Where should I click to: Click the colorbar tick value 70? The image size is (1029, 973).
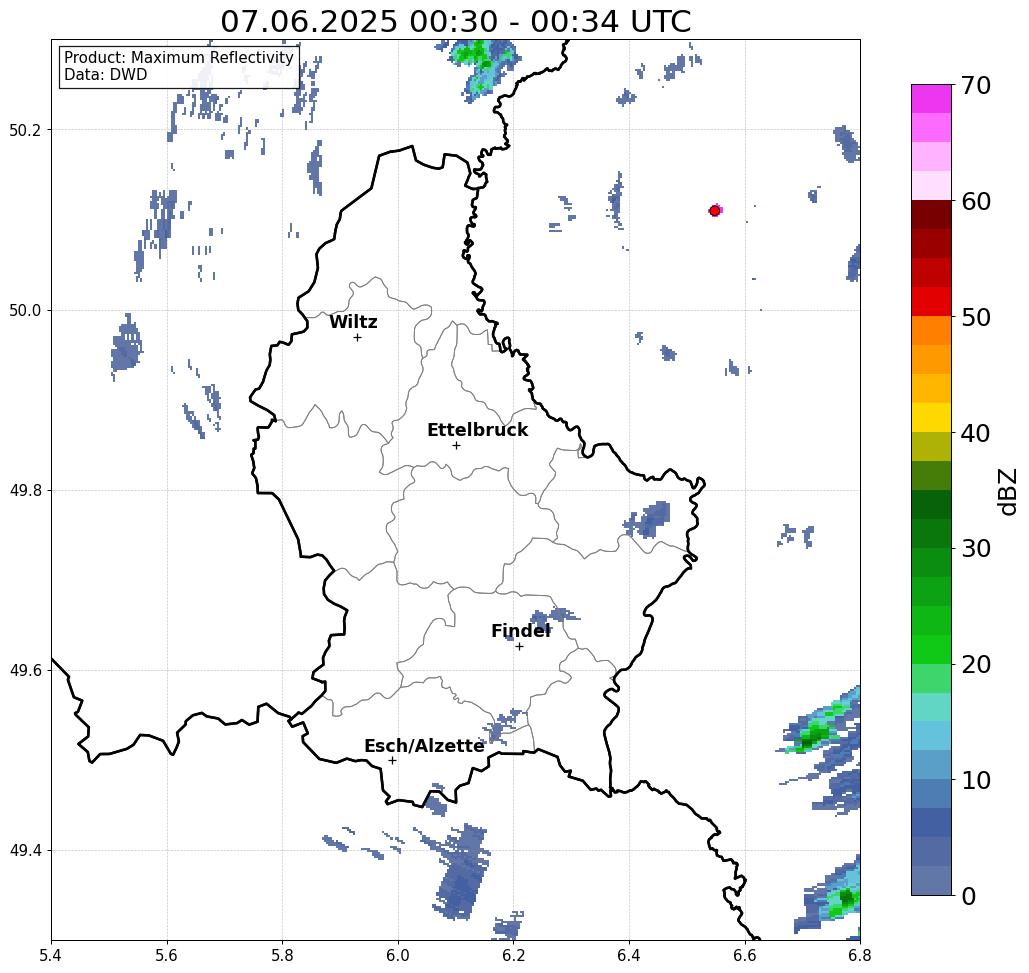[x=975, y=85]
